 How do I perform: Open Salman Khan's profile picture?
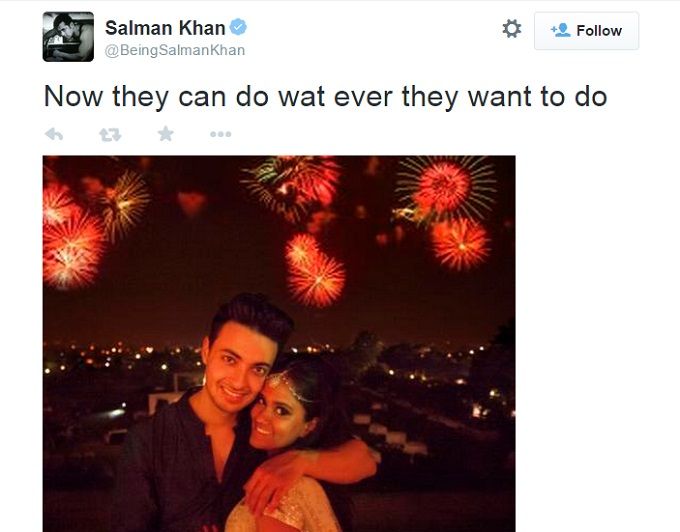(68, 36)
